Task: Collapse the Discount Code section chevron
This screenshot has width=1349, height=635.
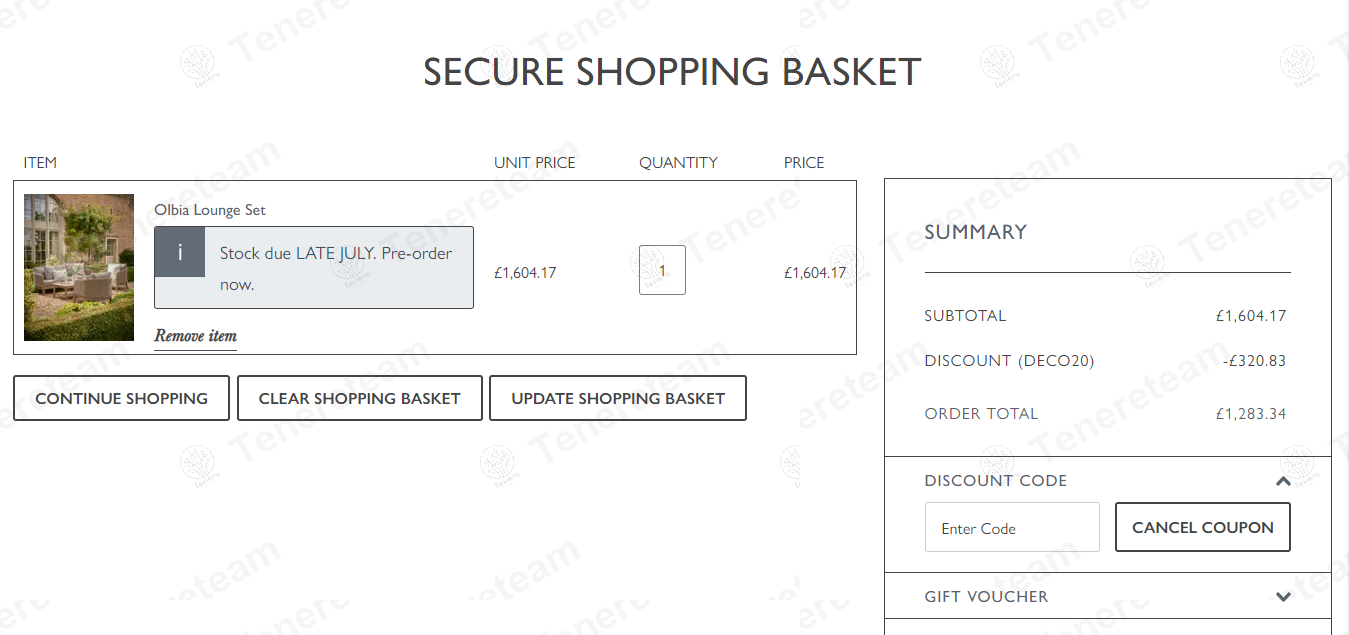Action: (x=1283, y=481)
